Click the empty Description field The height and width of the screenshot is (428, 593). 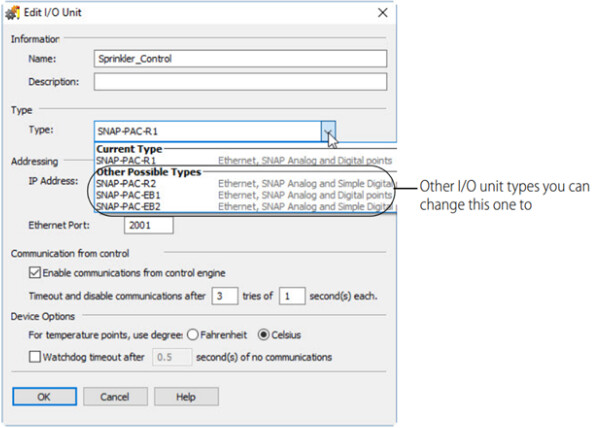(x=241, y=82)
